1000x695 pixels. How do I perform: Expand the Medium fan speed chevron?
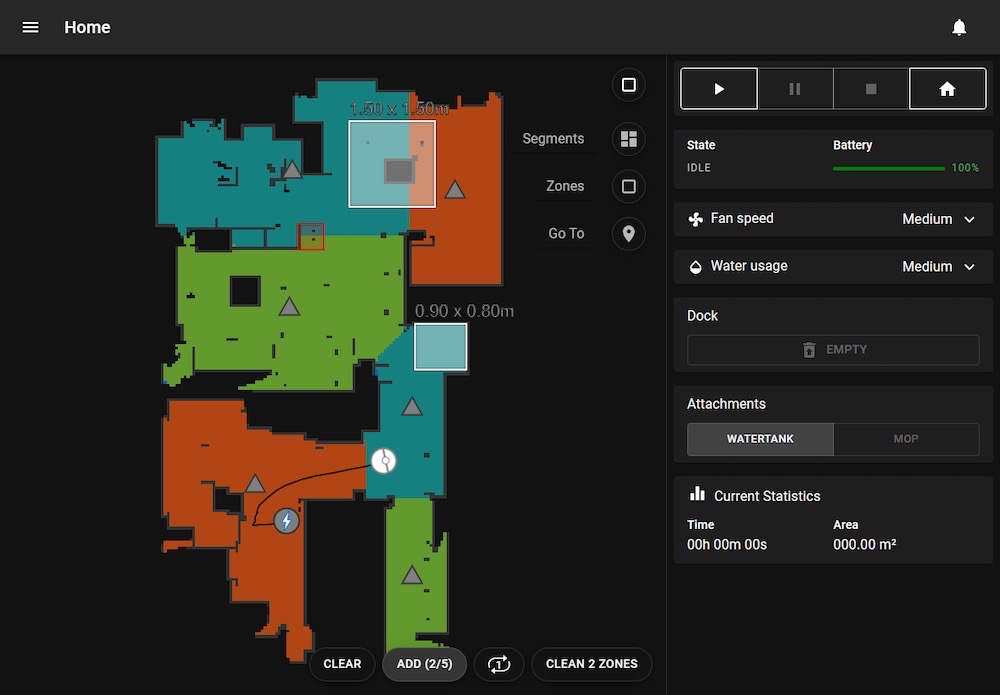pyautogui.click(x=966, y=219)
